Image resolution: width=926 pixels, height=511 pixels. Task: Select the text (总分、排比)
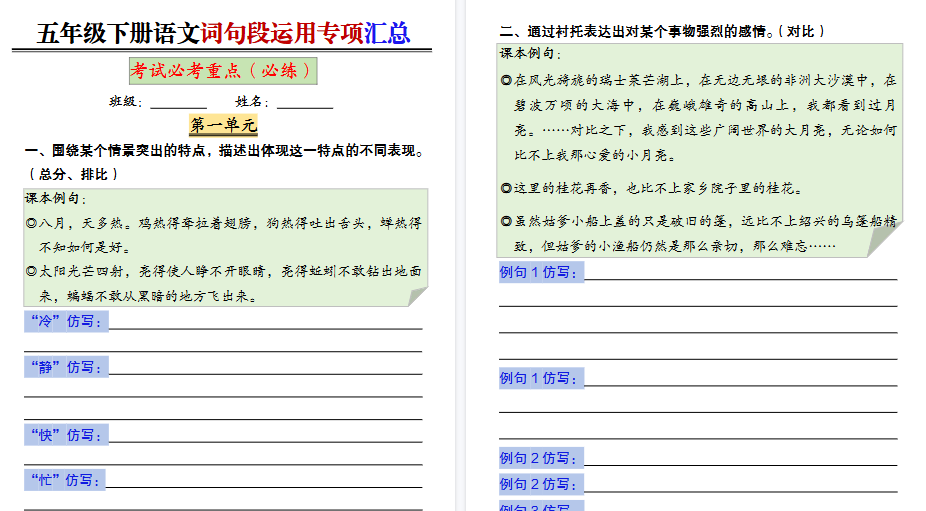coord(73,174)
